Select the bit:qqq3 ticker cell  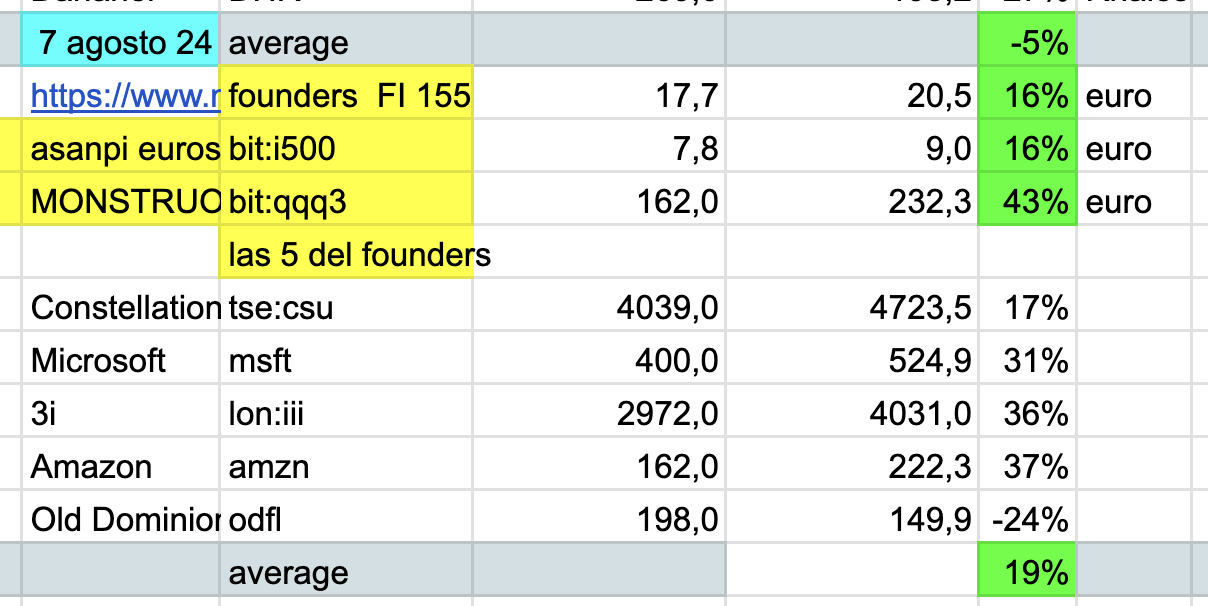(346, 202)
